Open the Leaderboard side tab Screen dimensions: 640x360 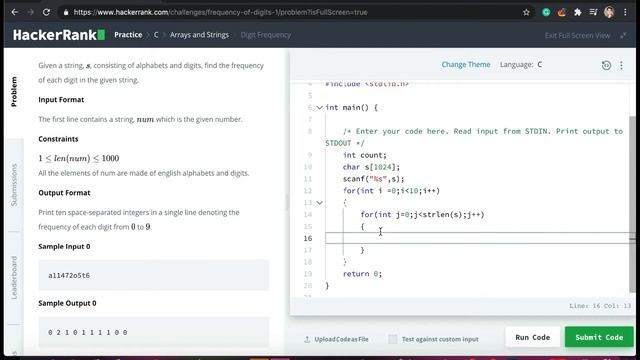(14, 278)
